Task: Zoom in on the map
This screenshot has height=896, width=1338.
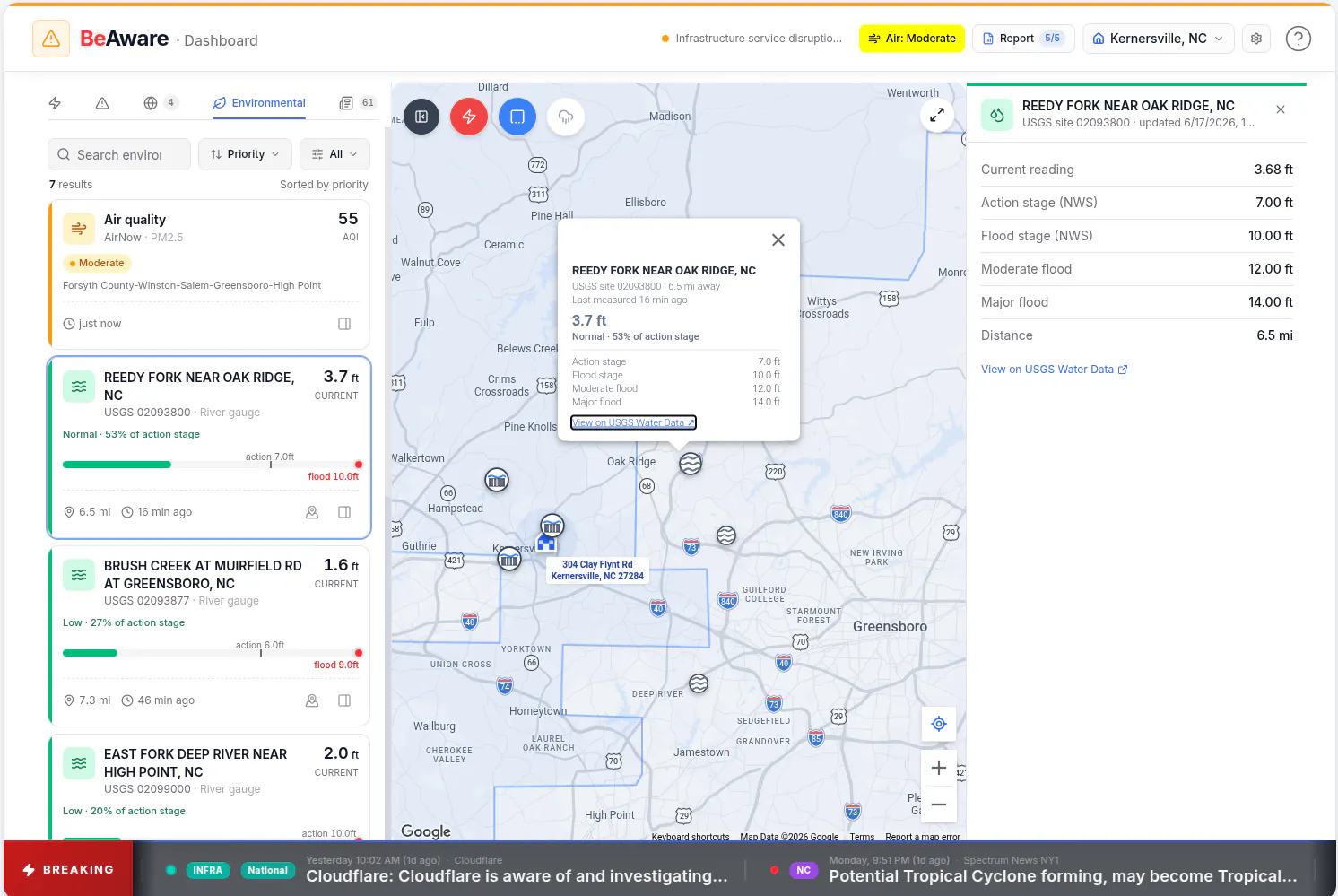Action: tap(939, 768)
